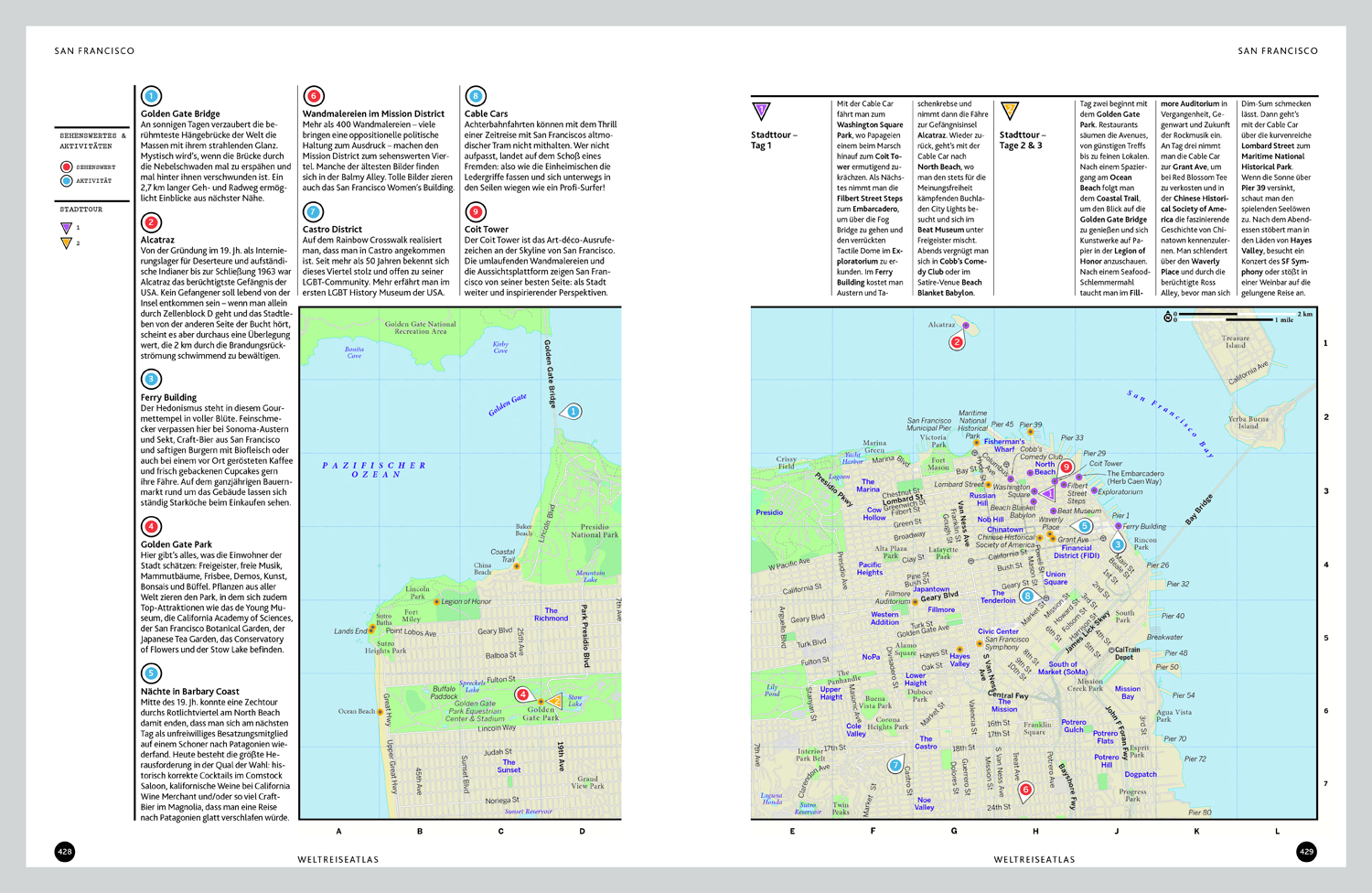Click the blue Ferry Building marker 3 on map
This screenshot has height=893, width=1372.
pos(1118,544)
